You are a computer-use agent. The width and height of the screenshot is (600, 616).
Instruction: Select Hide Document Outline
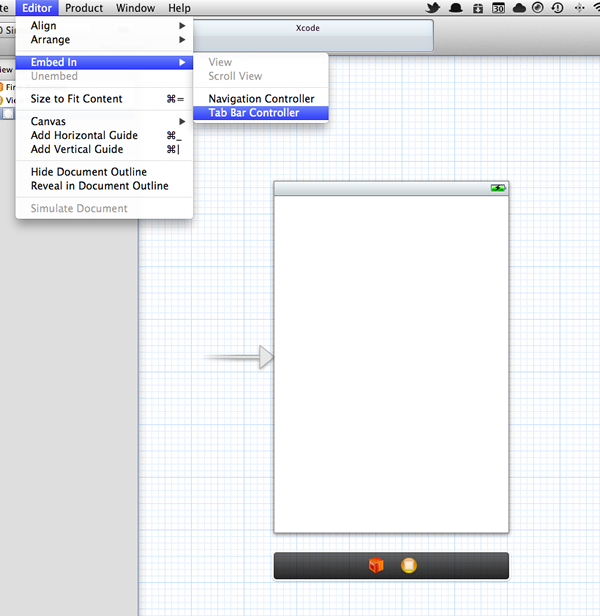[104, 172]
